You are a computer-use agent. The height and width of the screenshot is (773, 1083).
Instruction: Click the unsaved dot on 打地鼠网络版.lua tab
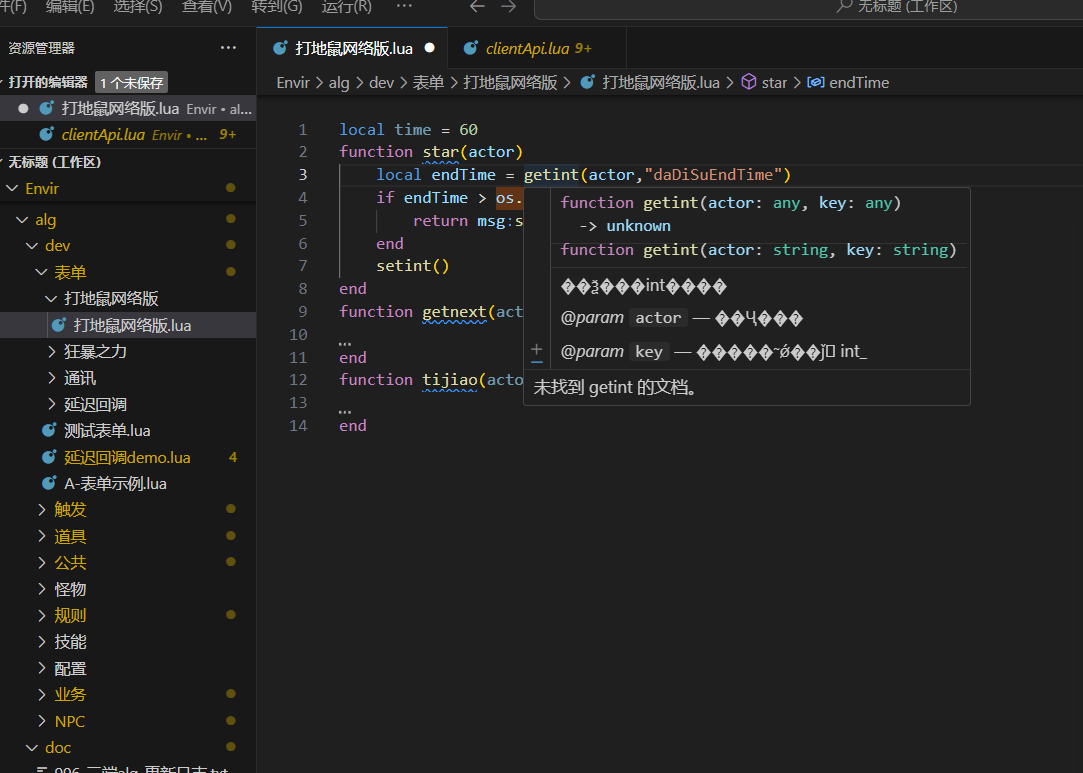tap(430, 48)
